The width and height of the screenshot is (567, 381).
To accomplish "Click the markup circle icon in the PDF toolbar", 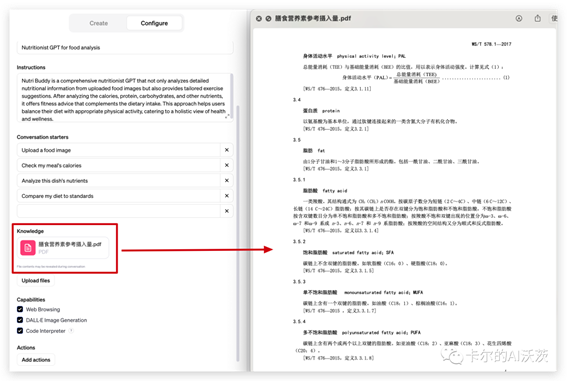I will (519, 18).
